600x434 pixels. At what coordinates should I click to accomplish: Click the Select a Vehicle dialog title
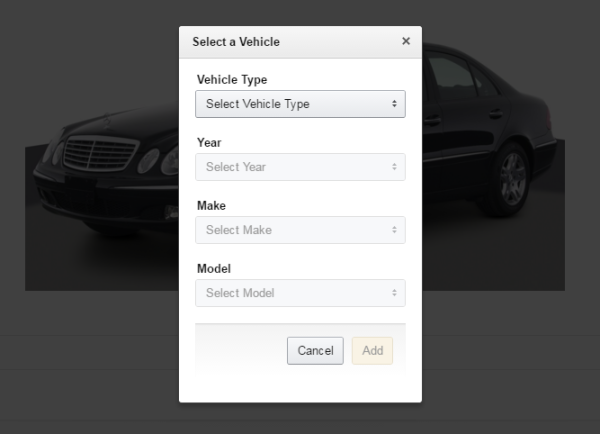click(236, 42)
